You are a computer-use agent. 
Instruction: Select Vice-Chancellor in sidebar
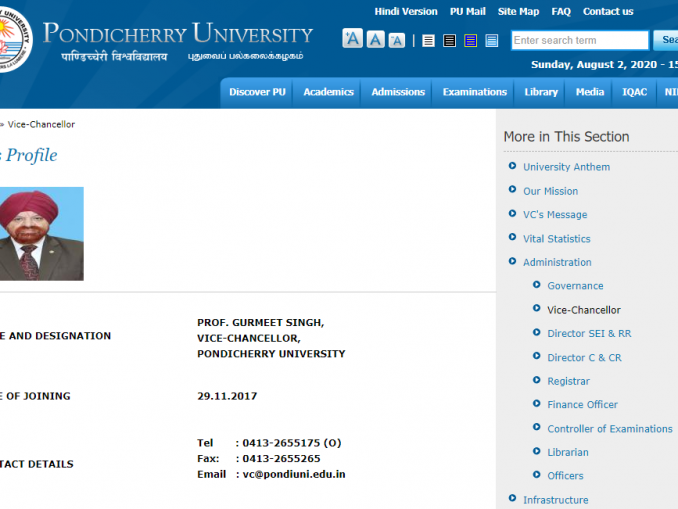click(584, 310)
